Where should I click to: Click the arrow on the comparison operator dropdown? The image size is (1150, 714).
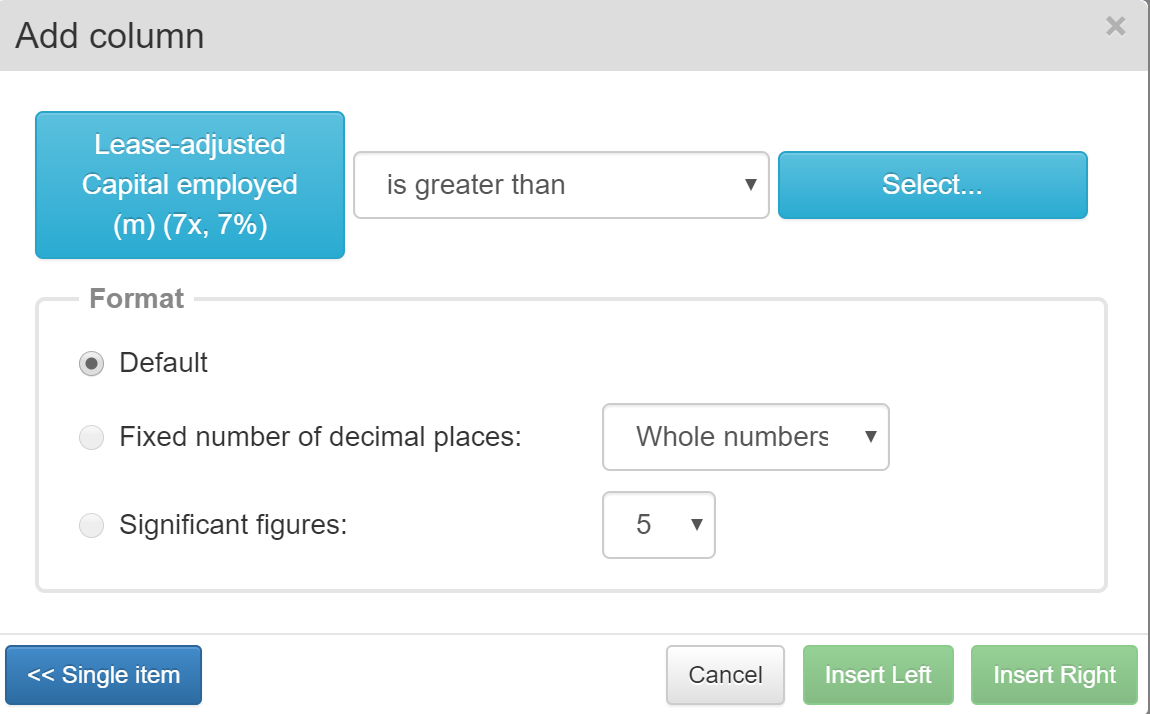pos(750,185)
